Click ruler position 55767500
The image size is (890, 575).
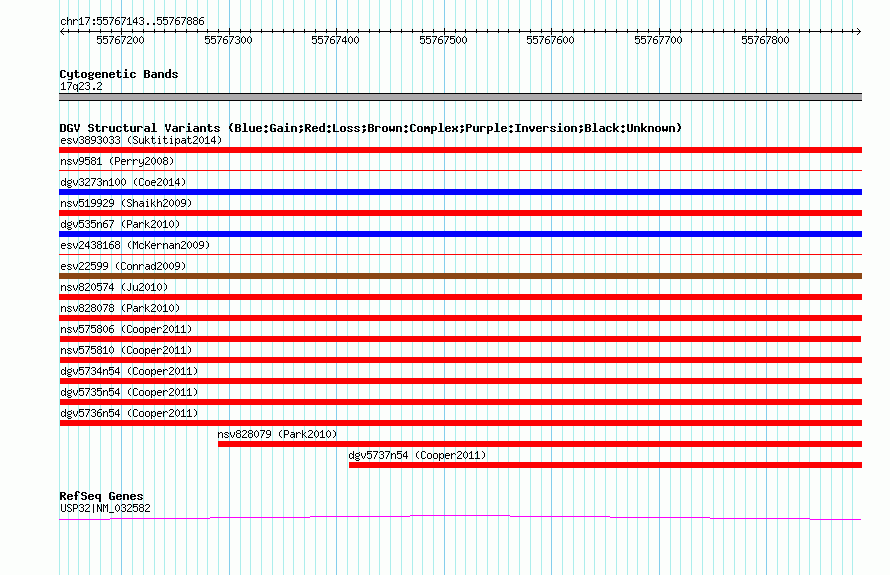(x=443, y=40)
